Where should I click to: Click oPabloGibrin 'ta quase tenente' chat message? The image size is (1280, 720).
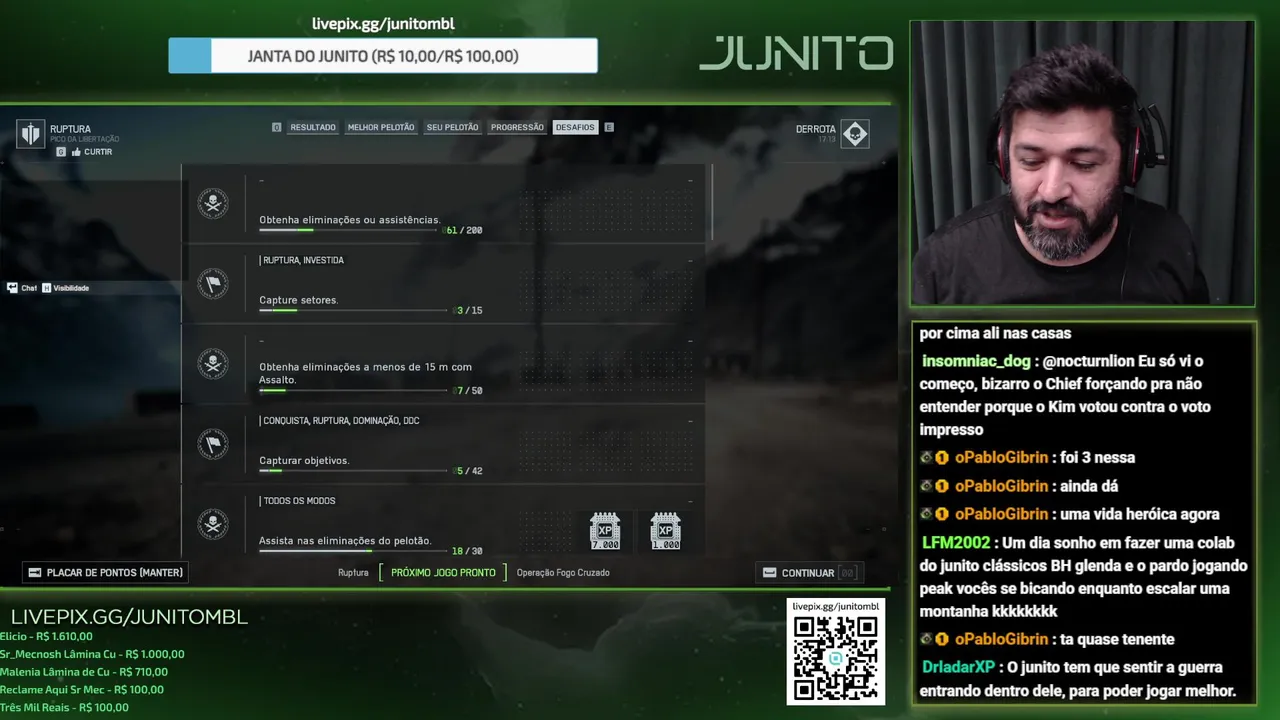1048,639
